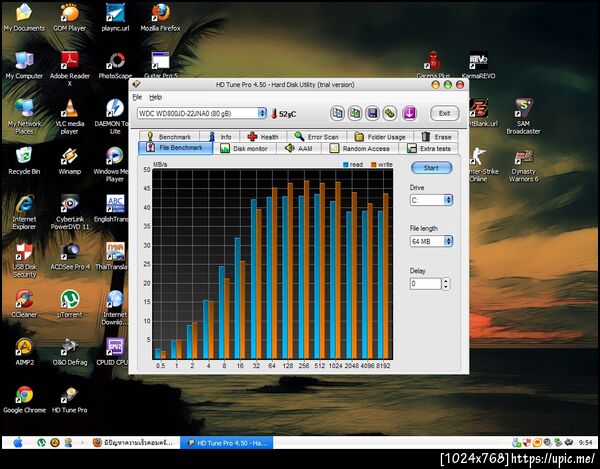Select the µTorrent desktop shortcut
Viewport: 600px width, 469px height.
[70, 301]
